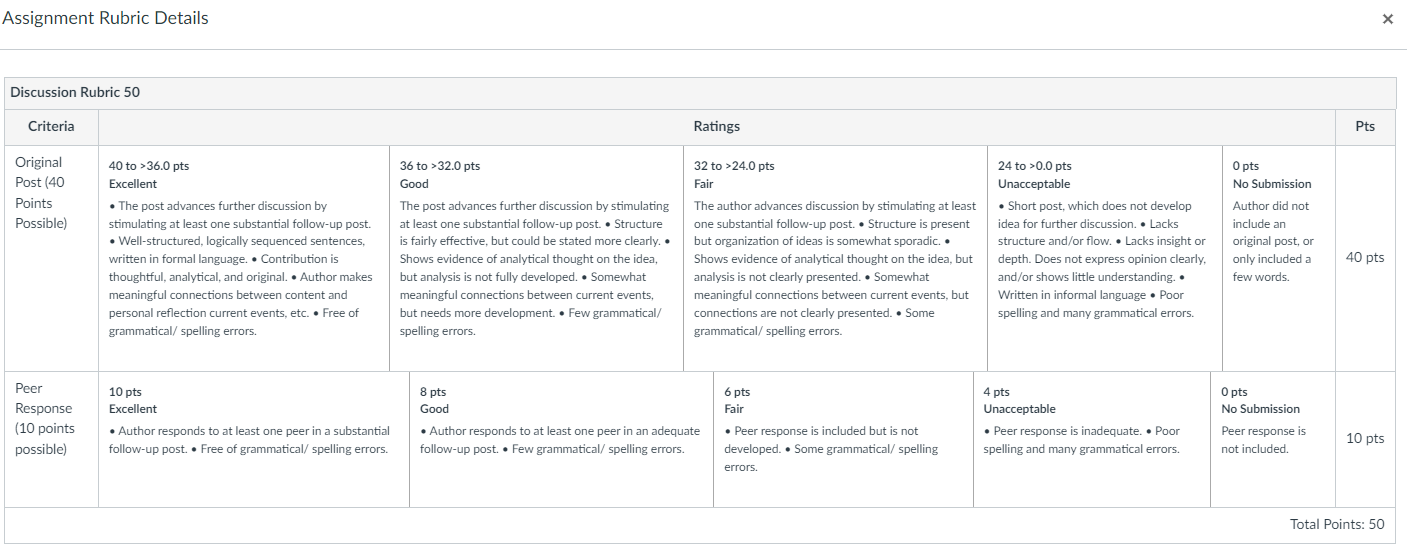Click the 10 pts value for Peer Response
The width and height of the screenshot is (1407, 550).
point(1365,439)
